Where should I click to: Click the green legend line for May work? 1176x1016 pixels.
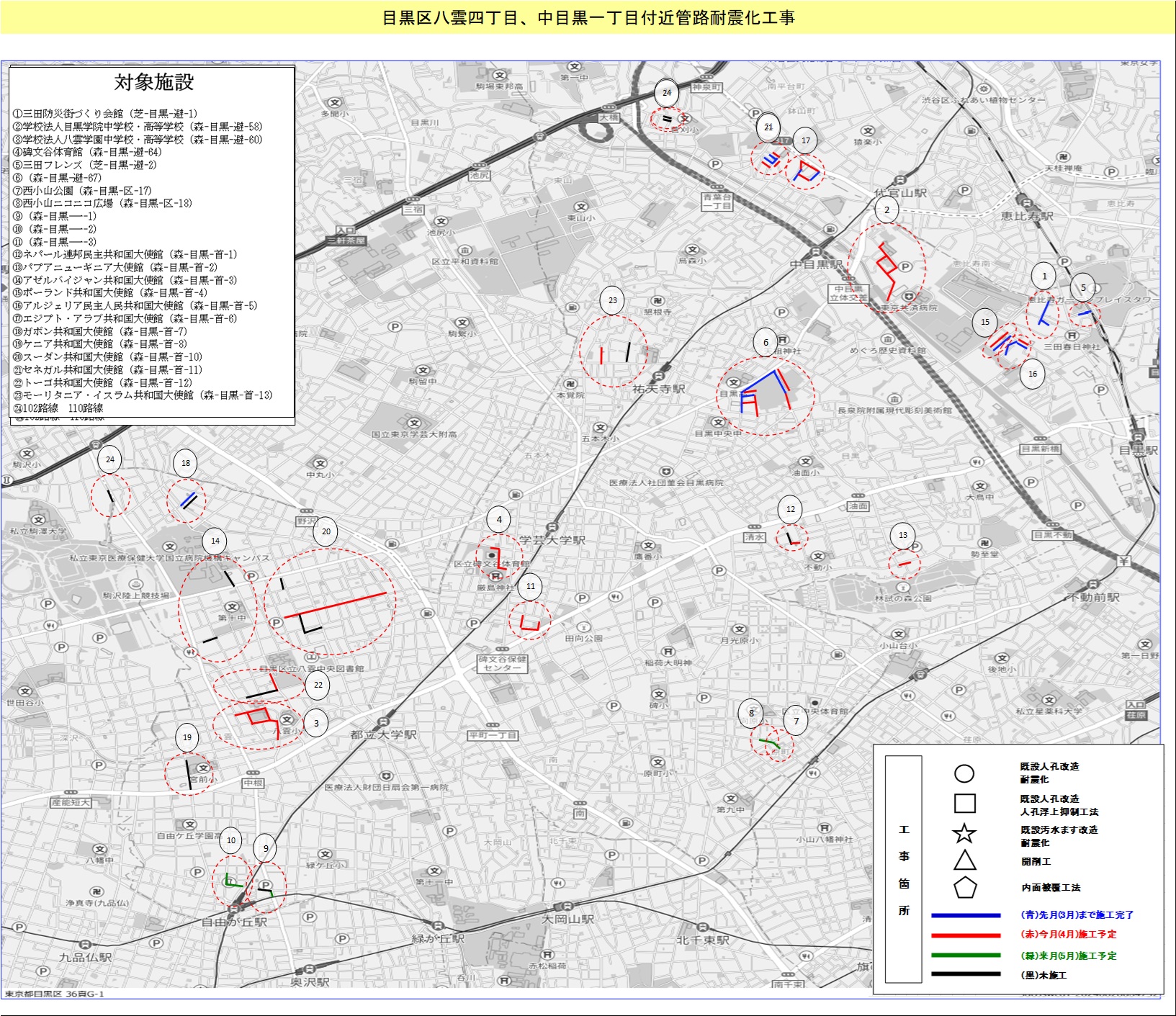pyautogui.click(x=965, y=955)
